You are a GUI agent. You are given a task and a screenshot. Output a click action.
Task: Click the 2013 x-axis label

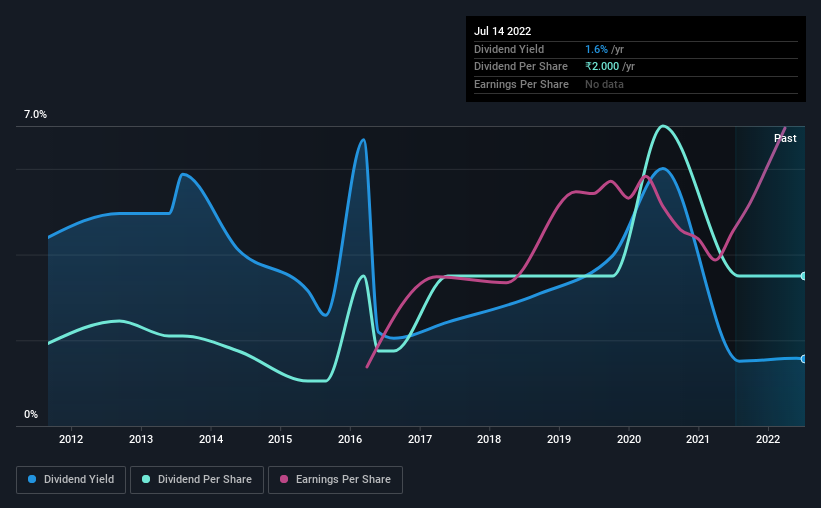[x=141, y=439]
